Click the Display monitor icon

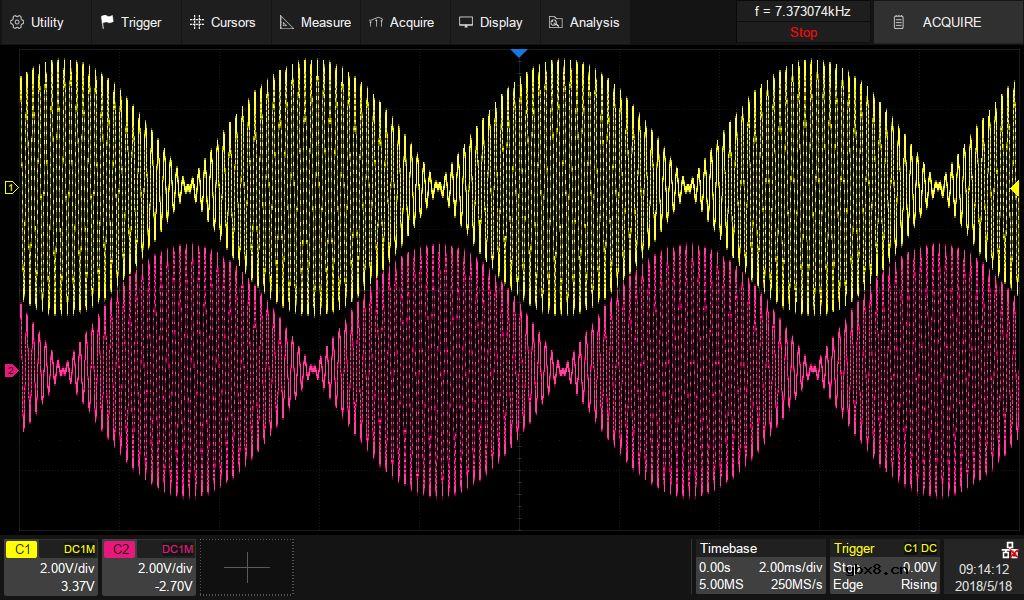click(x=466, y=22)
